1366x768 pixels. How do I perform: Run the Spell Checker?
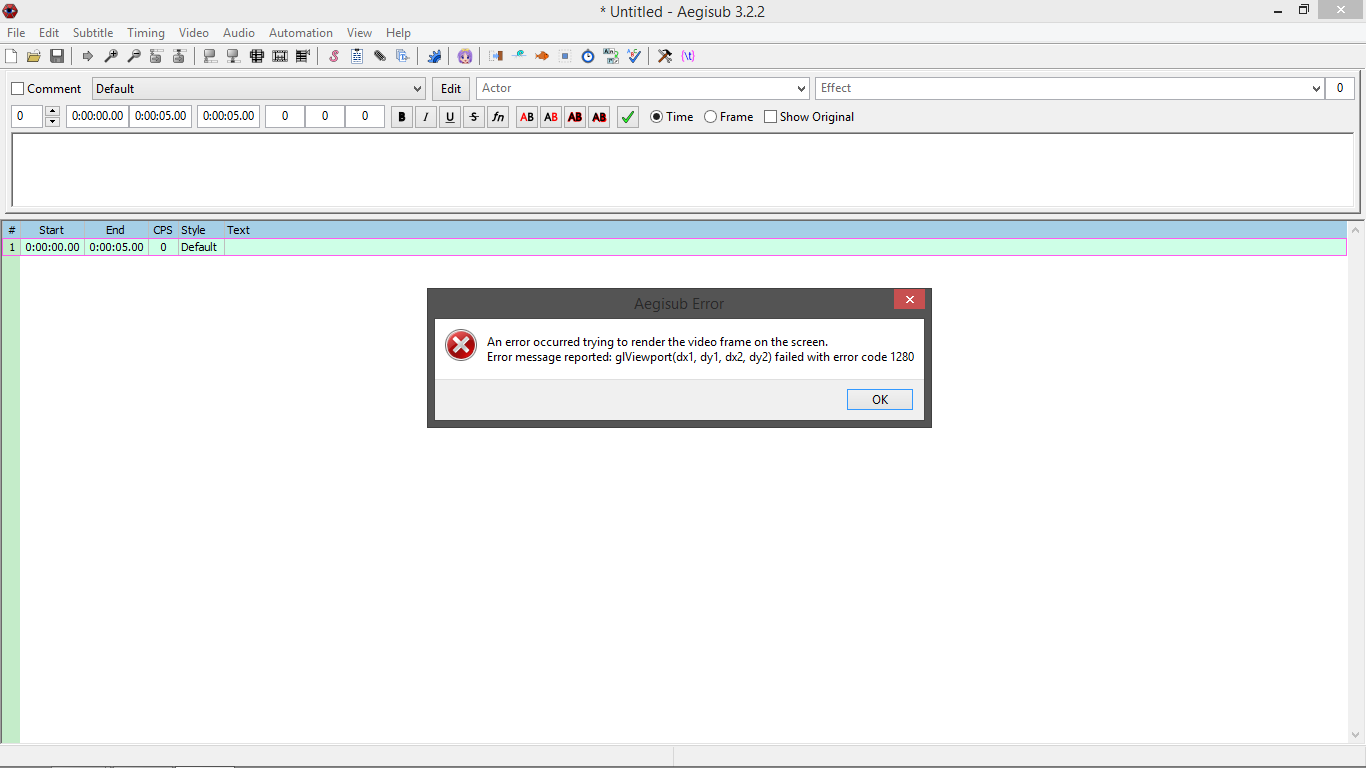click(634, 56)
